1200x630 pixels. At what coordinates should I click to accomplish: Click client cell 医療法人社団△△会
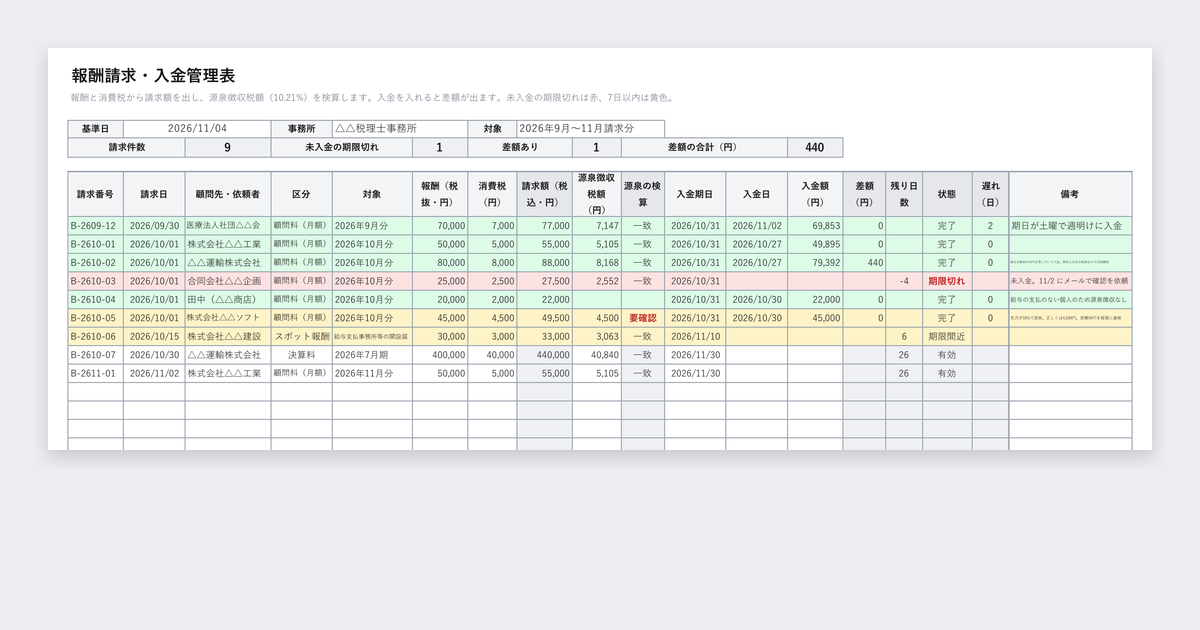click(228, 226)
